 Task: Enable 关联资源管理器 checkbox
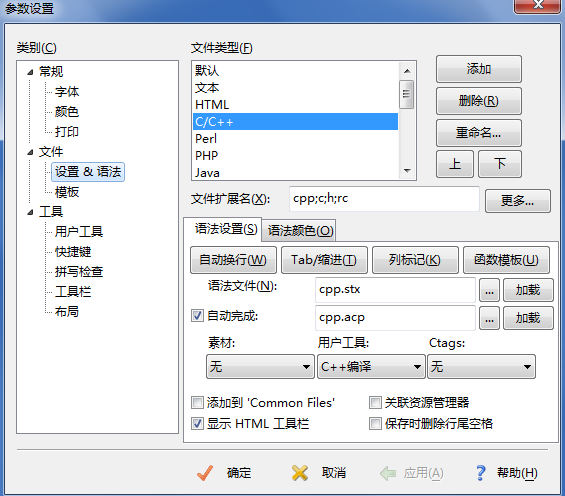pos(375,402)
